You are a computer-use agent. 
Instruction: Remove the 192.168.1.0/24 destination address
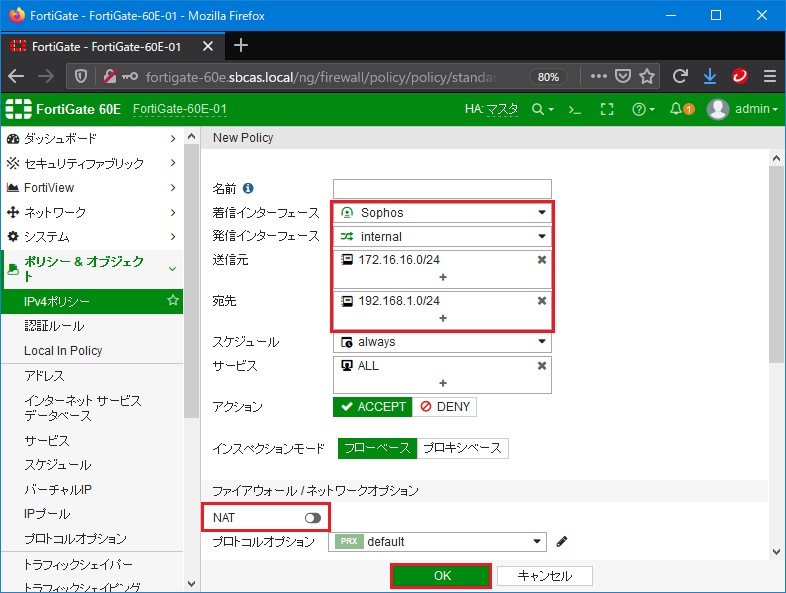click(541, 301)
